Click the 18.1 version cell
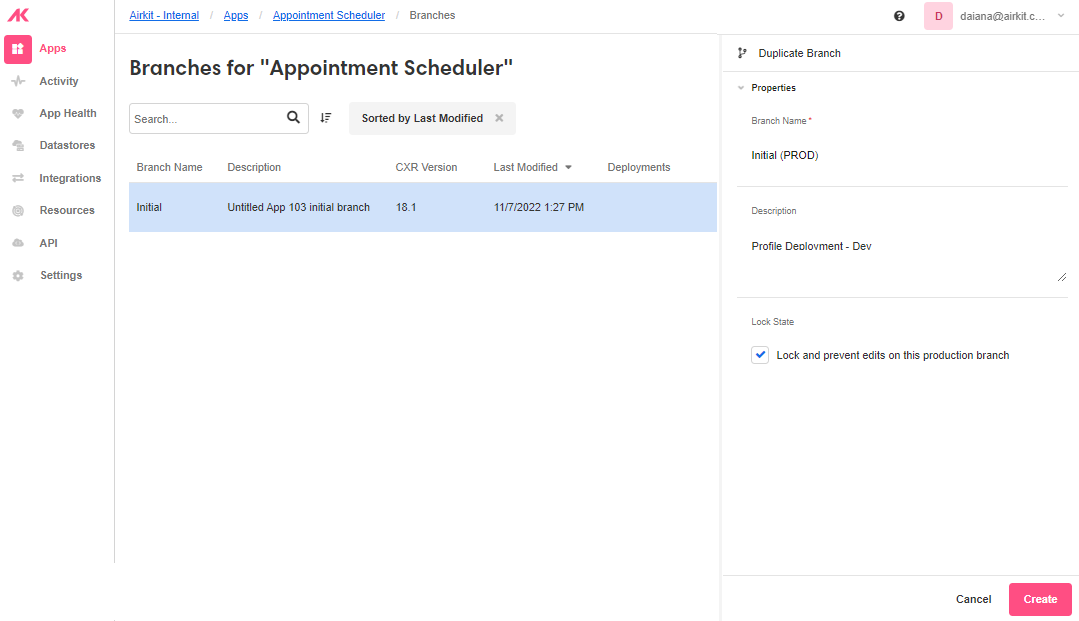Viewport: 1079px width, 621px height. [406, 207]
